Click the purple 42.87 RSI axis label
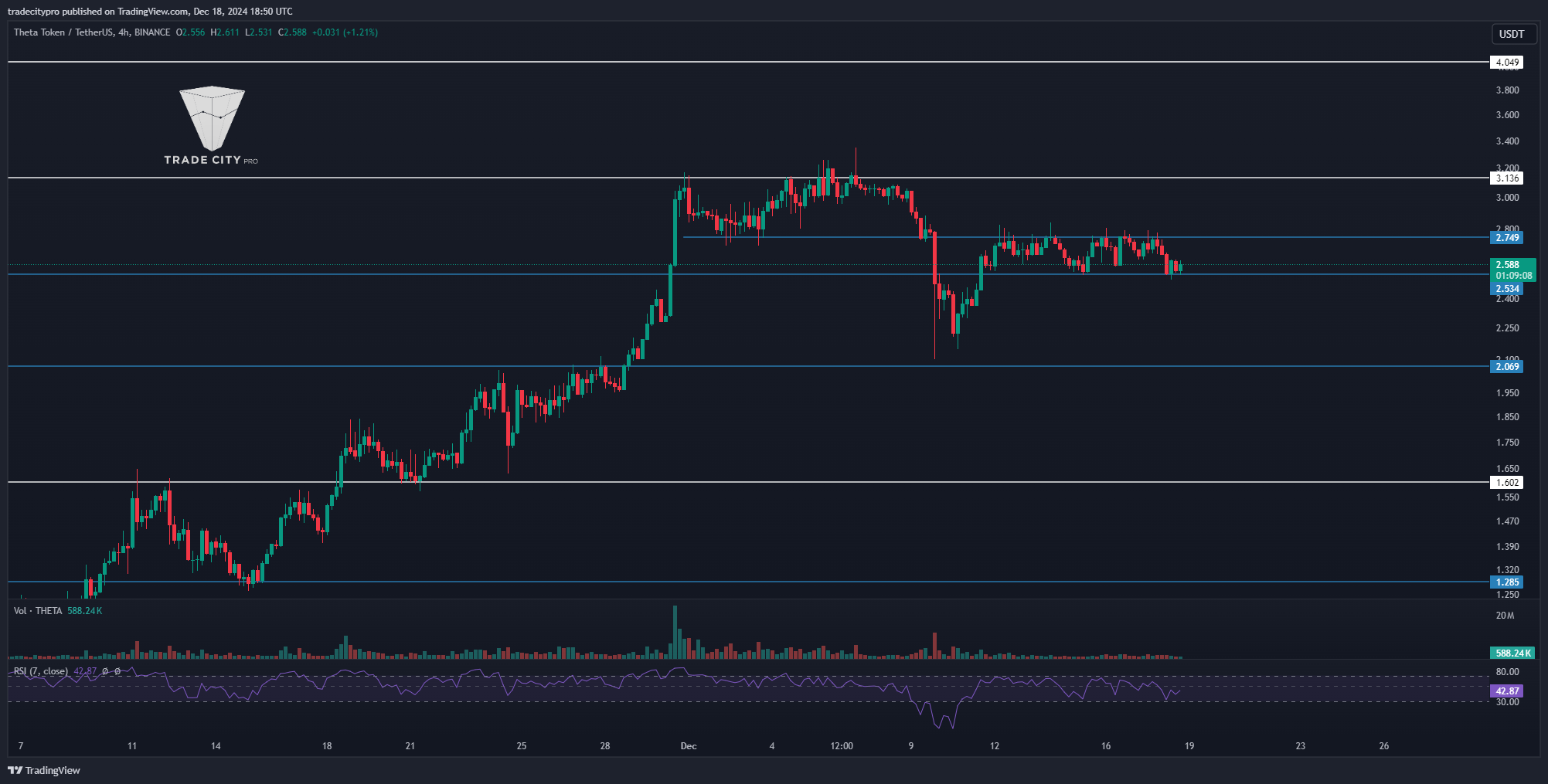 coord(1506,691)
